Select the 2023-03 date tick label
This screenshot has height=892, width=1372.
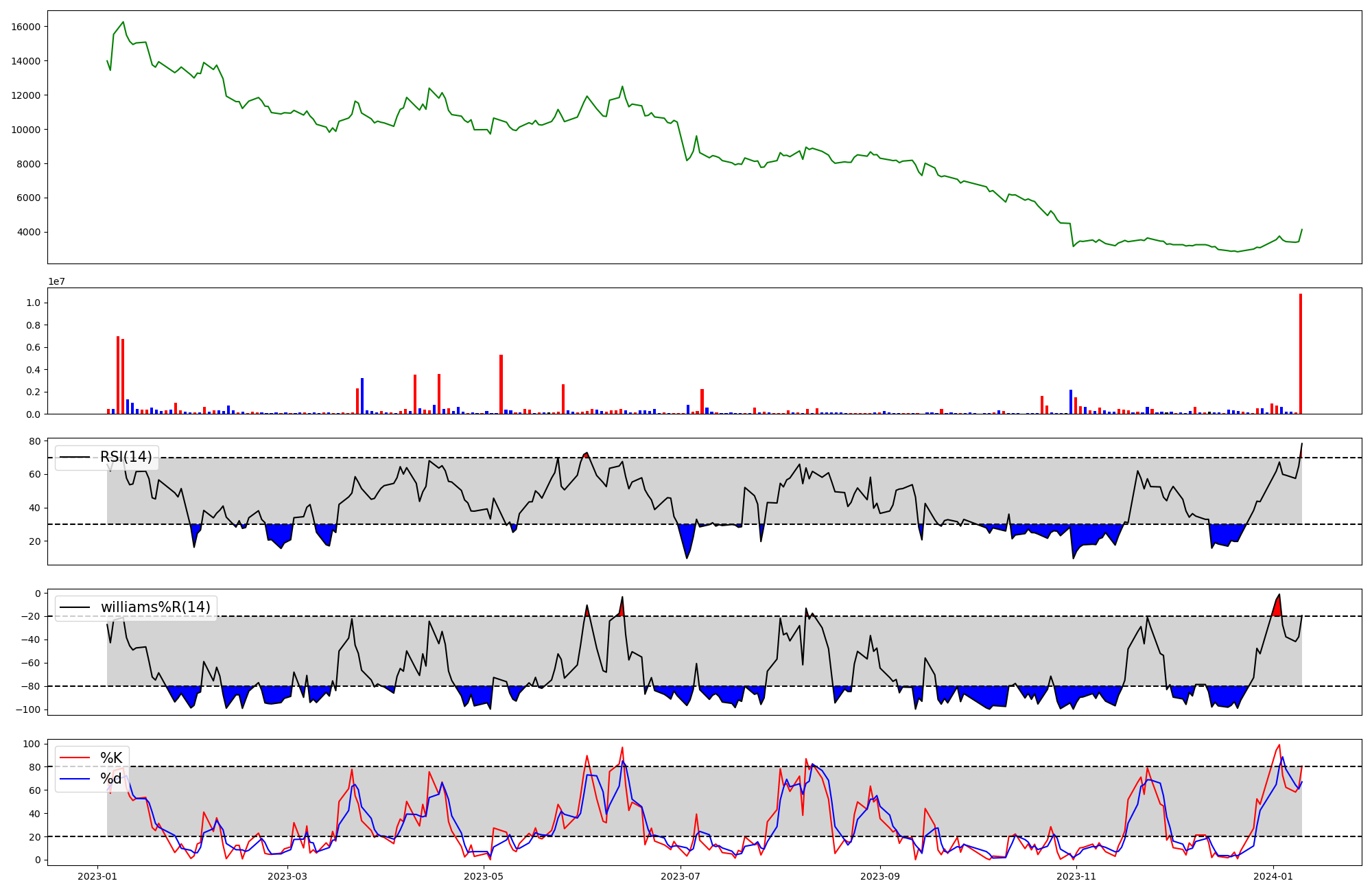pyautogui.click(x=287, y=876)
